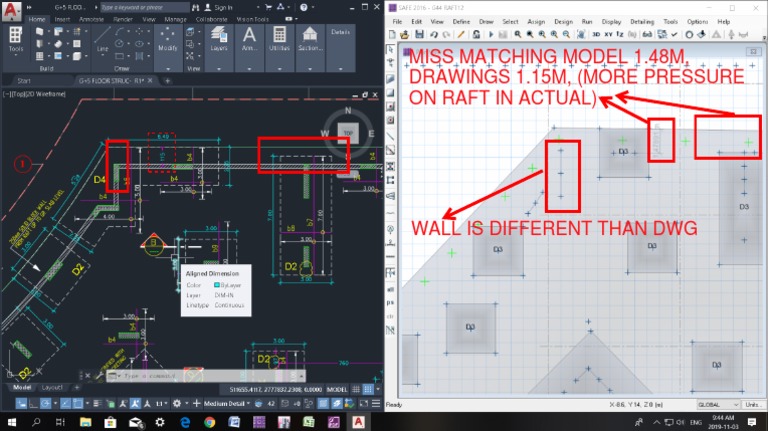
Task: Open Windows notification center
Action: tap(752, 422)
